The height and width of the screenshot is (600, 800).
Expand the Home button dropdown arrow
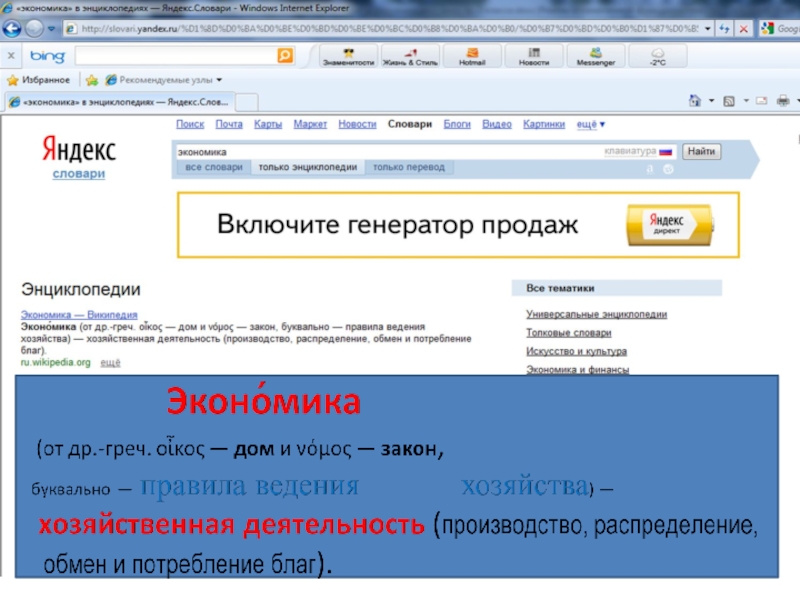tap(711, 101)
